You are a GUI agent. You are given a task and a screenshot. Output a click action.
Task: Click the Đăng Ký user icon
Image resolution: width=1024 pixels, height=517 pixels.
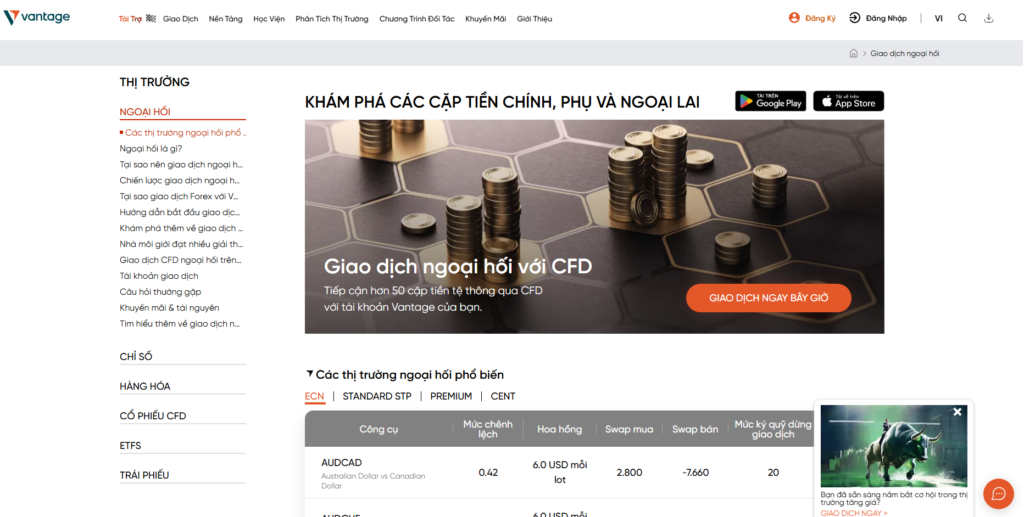click(794, 18)
